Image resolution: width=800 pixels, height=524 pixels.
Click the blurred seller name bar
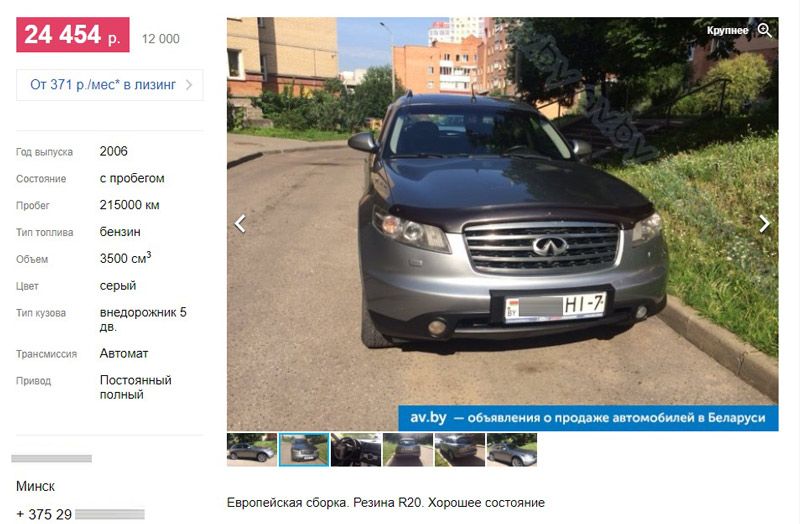coord(52,459)
